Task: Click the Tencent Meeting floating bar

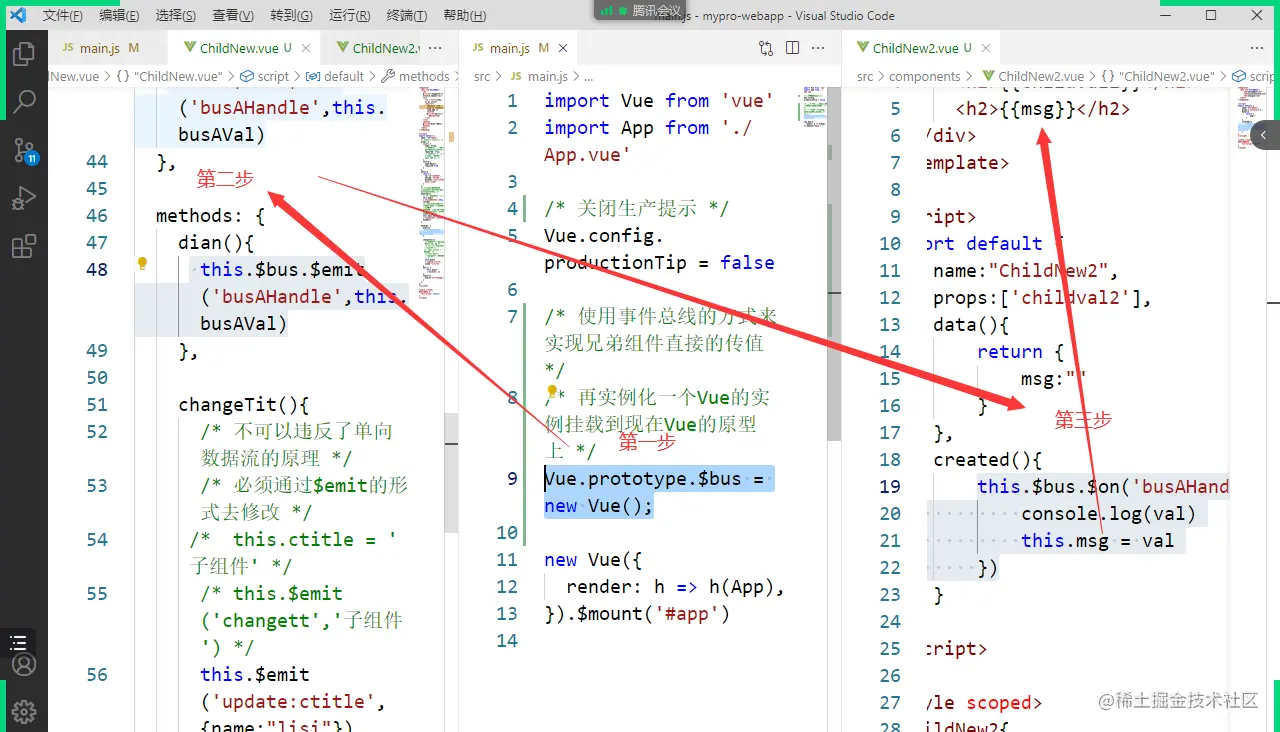Action: [641, 10]
